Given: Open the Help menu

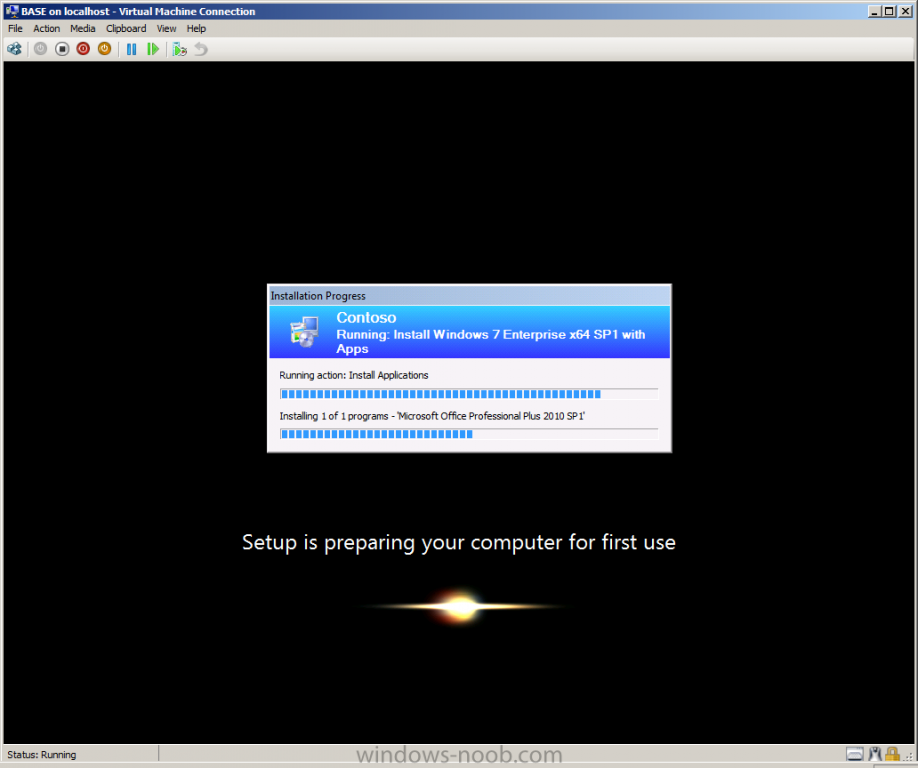Looking at the screenshot, I should [x=196, y=29].
